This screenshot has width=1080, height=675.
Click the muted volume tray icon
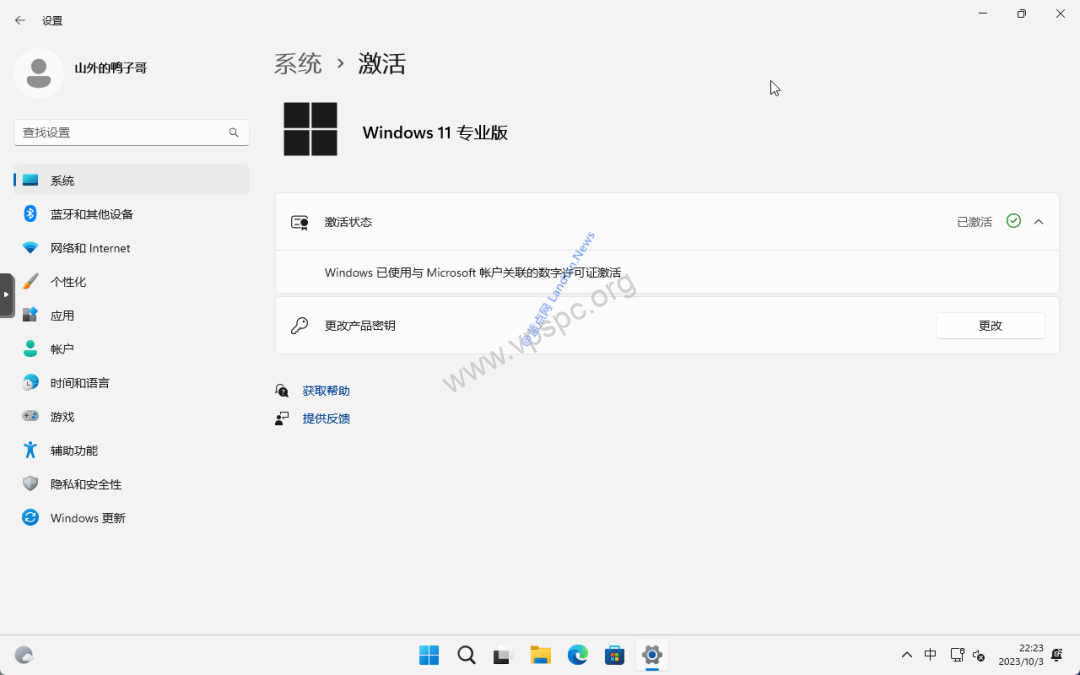pyautogui.click(x=979, y=655)
